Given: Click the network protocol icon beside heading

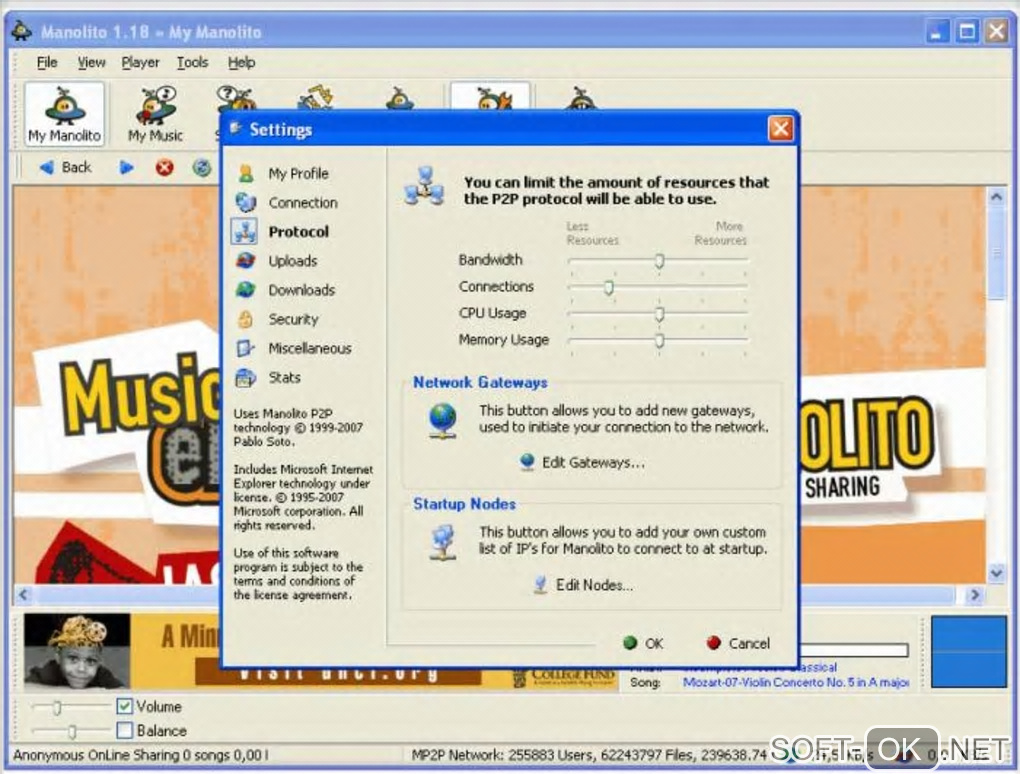Looking at the screenshot, I should (x=423, y=186).
